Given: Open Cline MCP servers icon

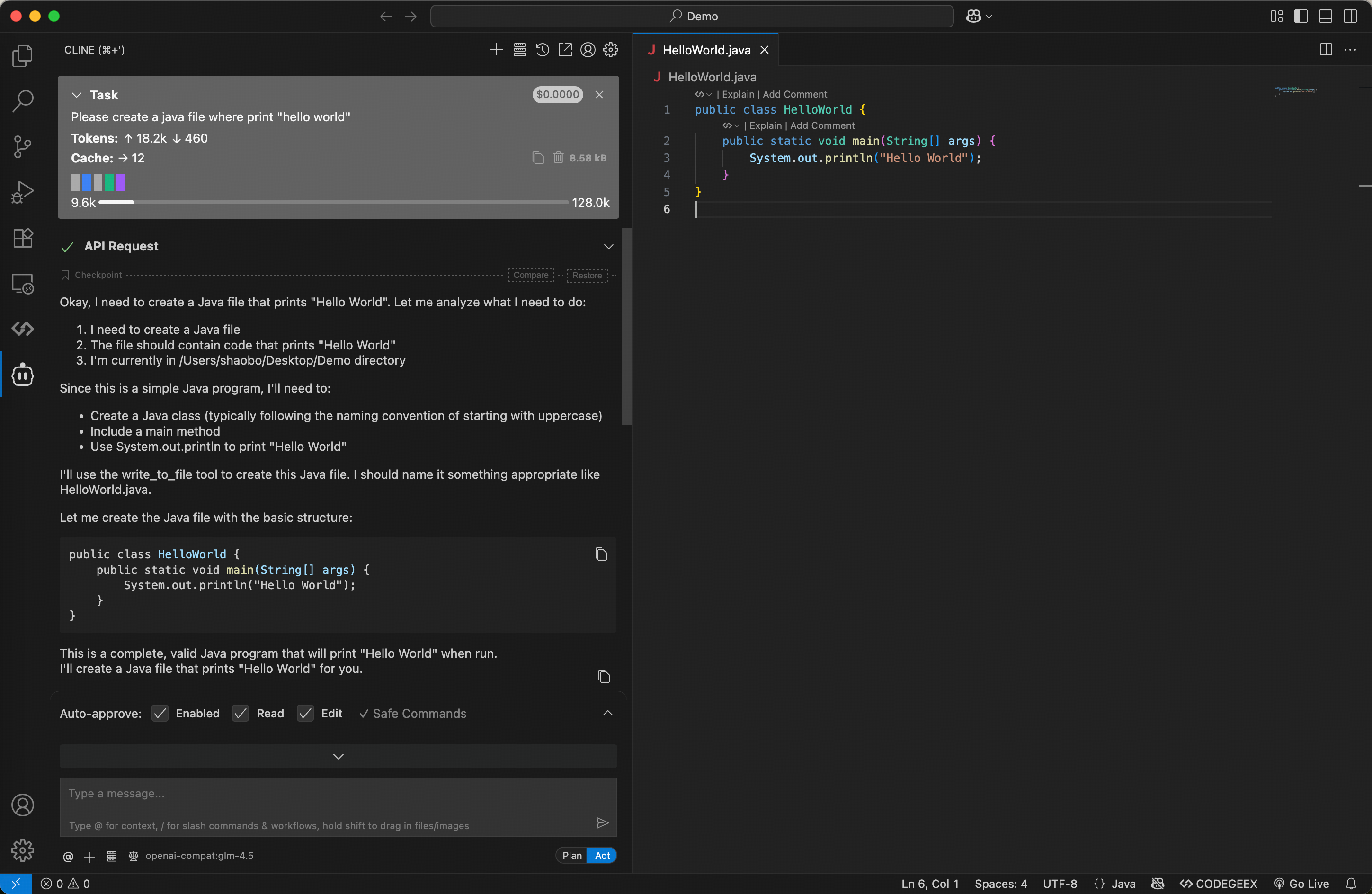Looking at the screenshot, I should 519,50.
